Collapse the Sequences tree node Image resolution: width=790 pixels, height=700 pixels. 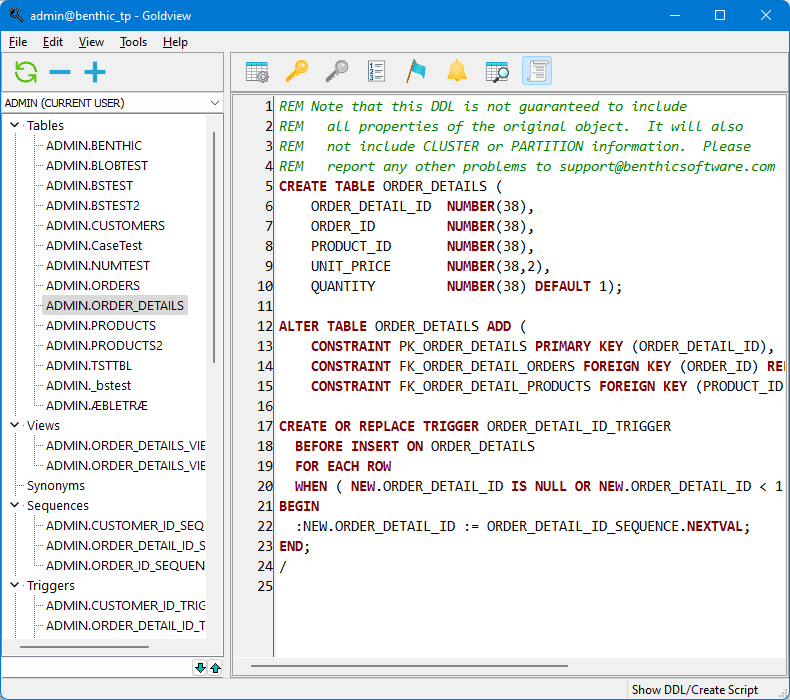pyautogui.click(x=15, y=506)
